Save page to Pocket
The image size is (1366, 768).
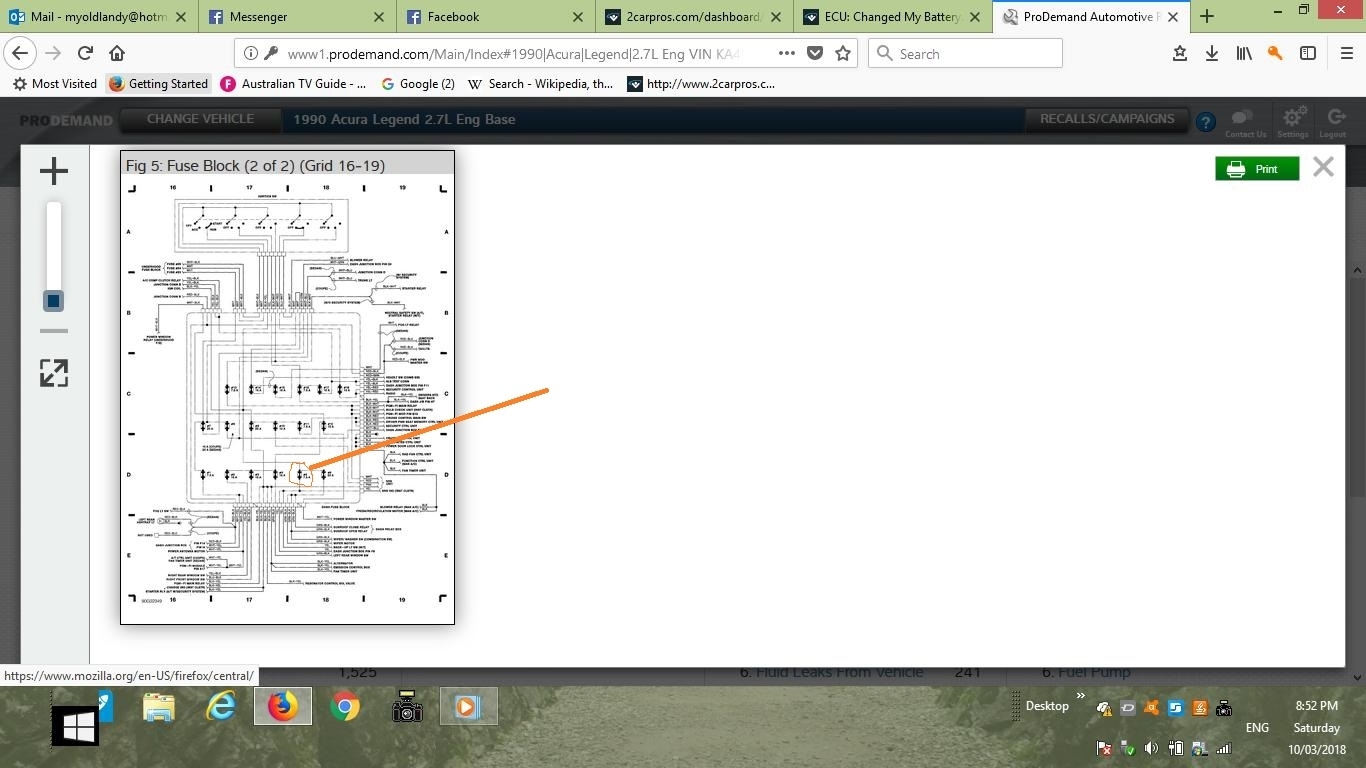[815, 54]
